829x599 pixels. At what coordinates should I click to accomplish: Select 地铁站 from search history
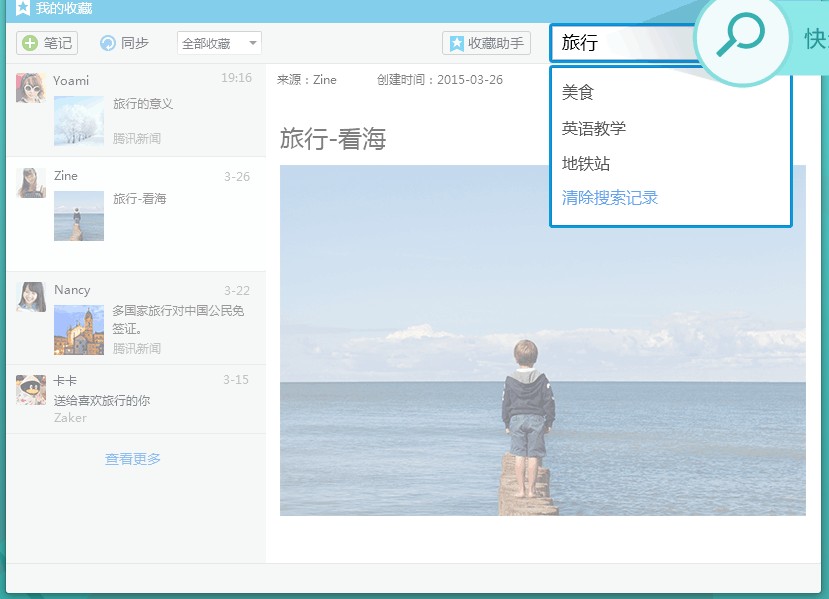pos(586,163)
